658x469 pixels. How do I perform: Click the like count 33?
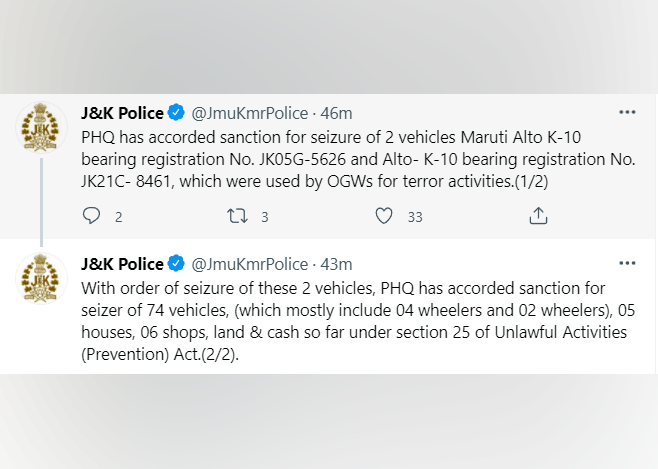coord(415,217)
